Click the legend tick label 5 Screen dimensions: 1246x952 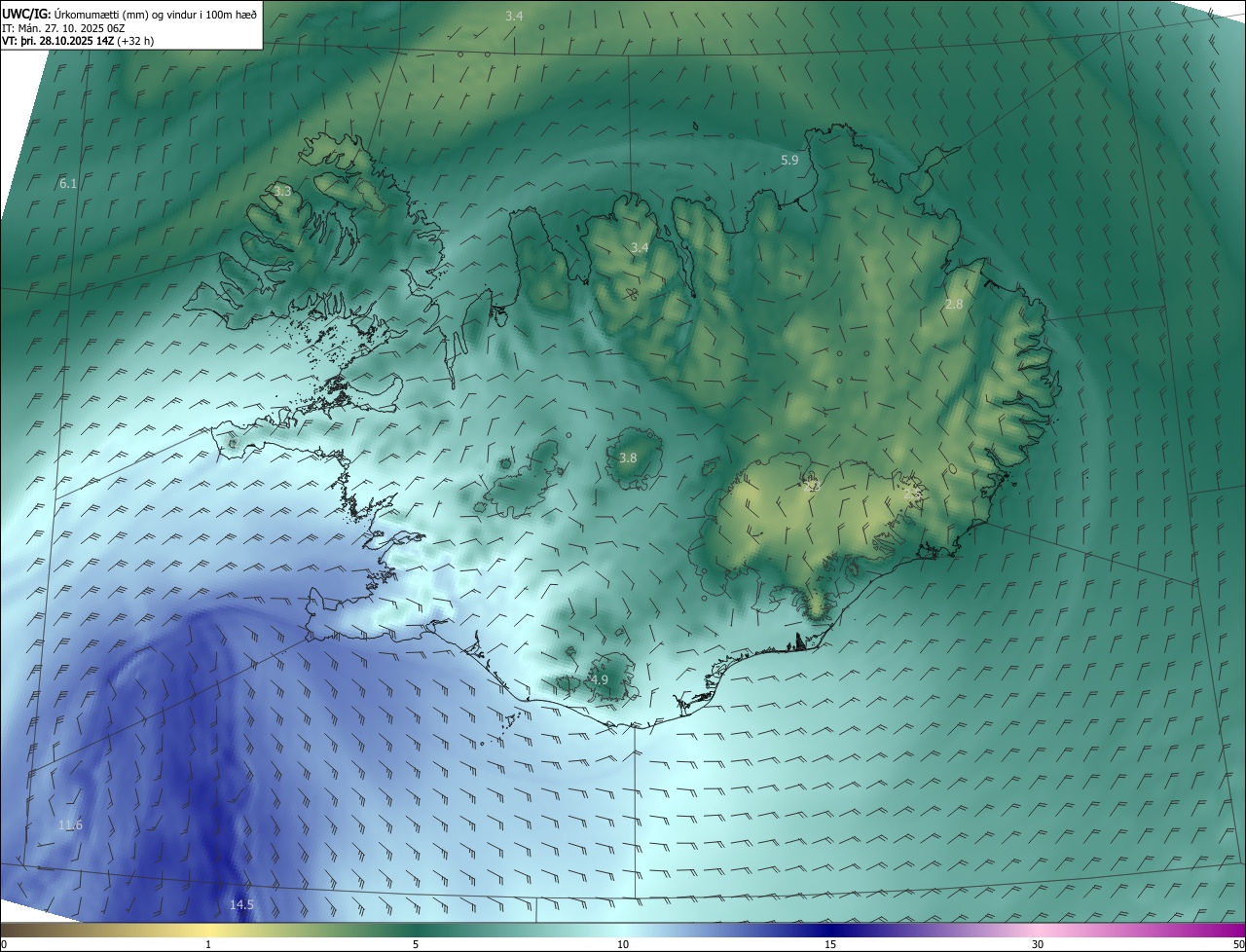click(x=416, y=944)
